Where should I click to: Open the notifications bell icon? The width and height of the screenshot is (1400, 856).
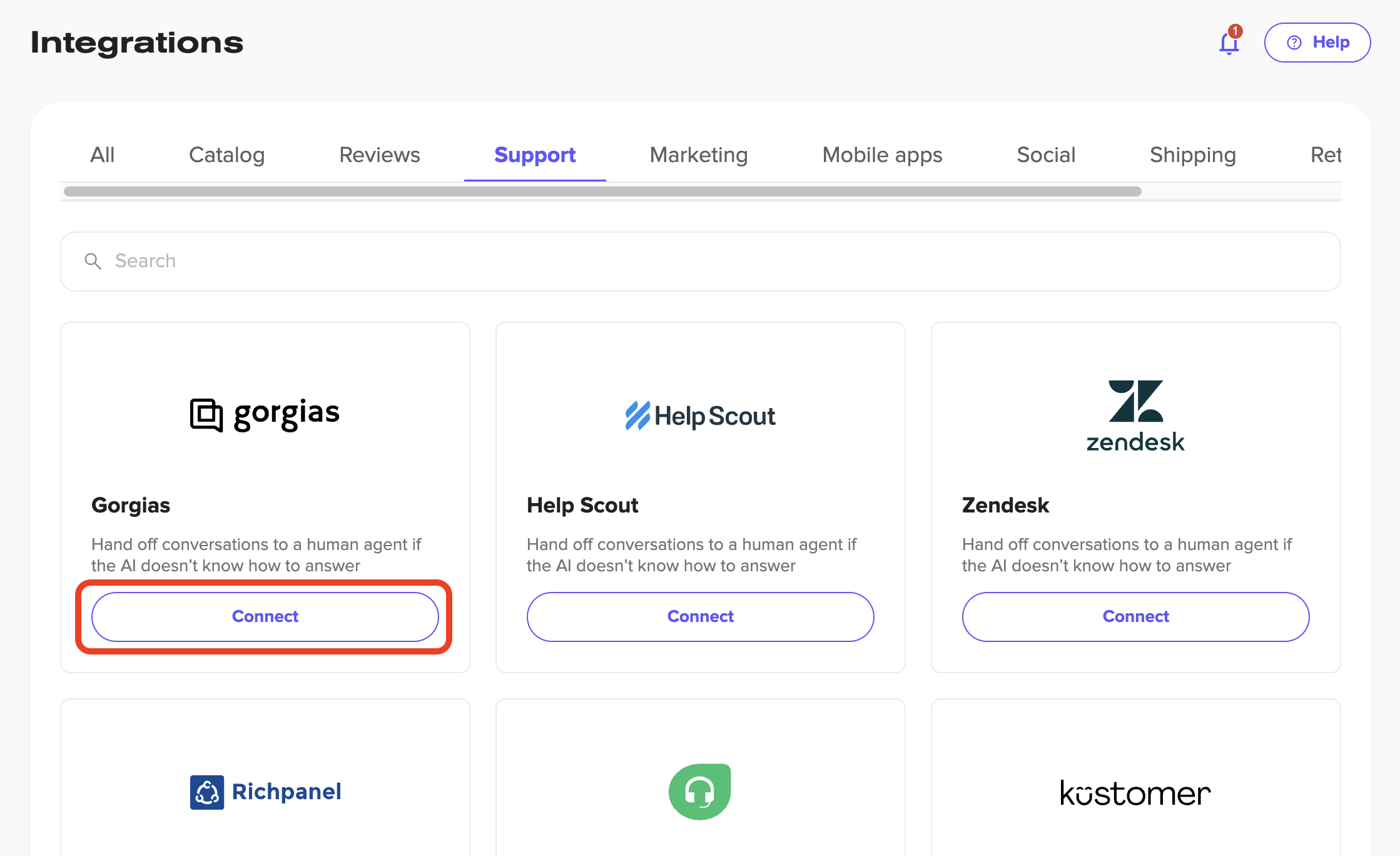[x=1229, y=42]
